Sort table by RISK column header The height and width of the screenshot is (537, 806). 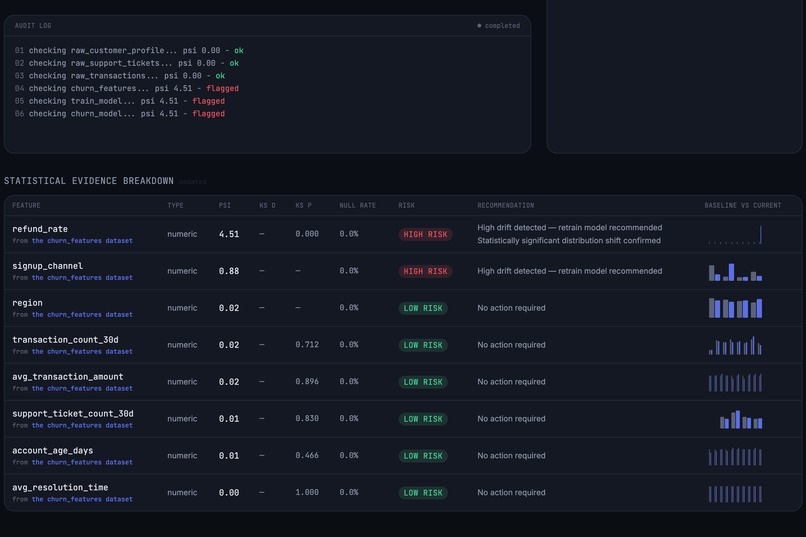tap(406, 206)
